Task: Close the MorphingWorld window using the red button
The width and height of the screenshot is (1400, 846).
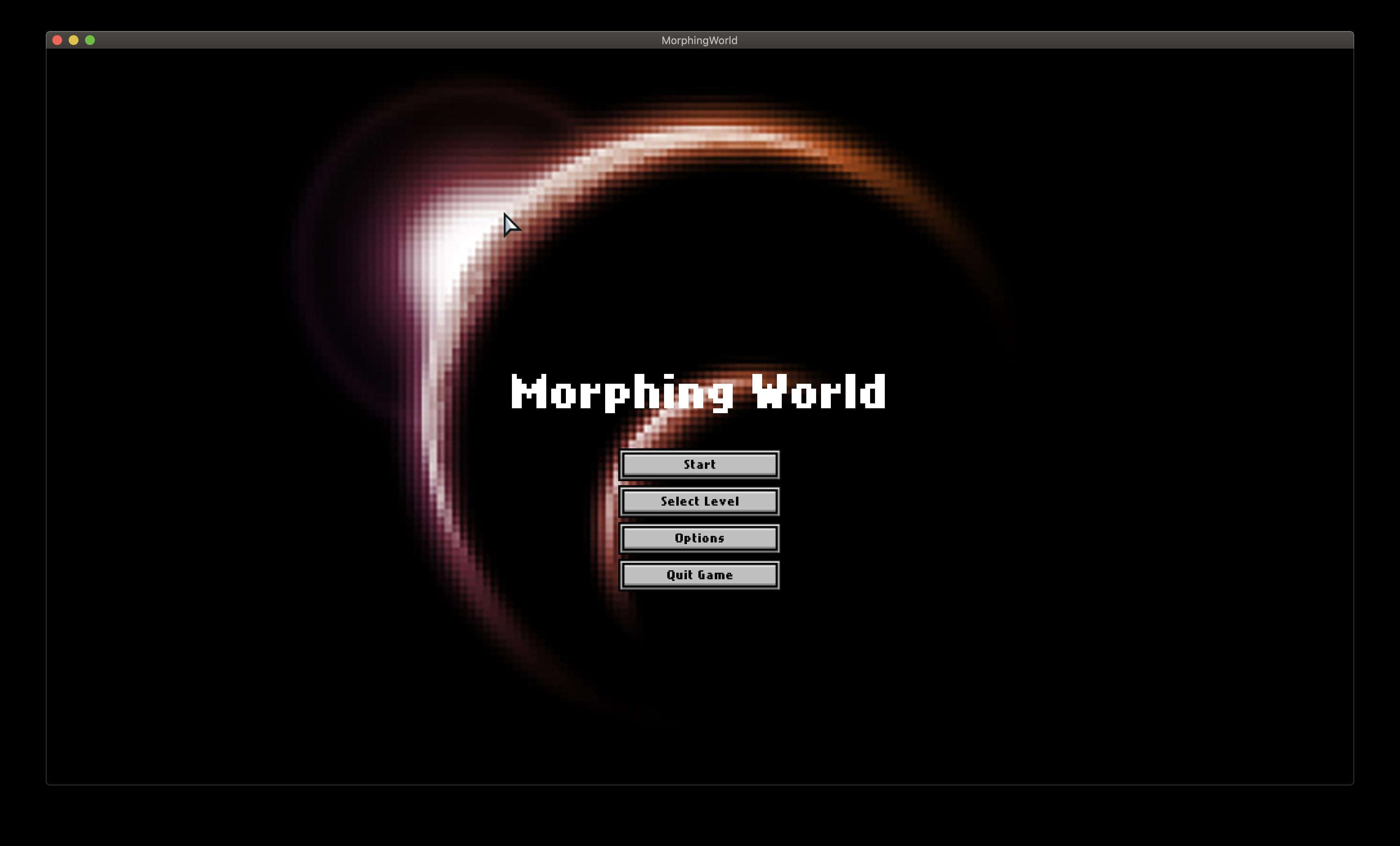Action: coord(57,40)
